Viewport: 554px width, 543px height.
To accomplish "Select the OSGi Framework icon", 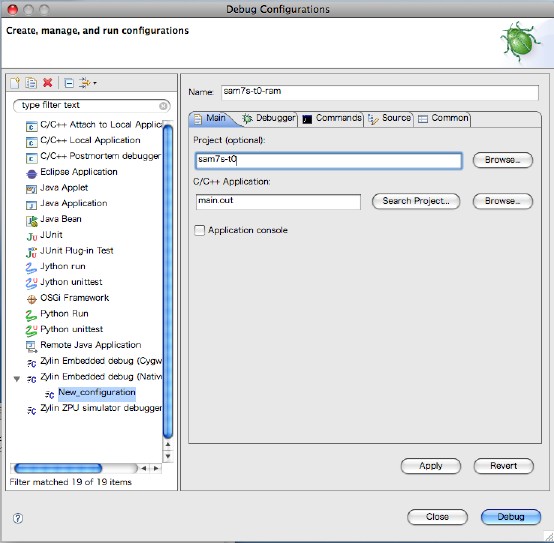I will [31, 299].
